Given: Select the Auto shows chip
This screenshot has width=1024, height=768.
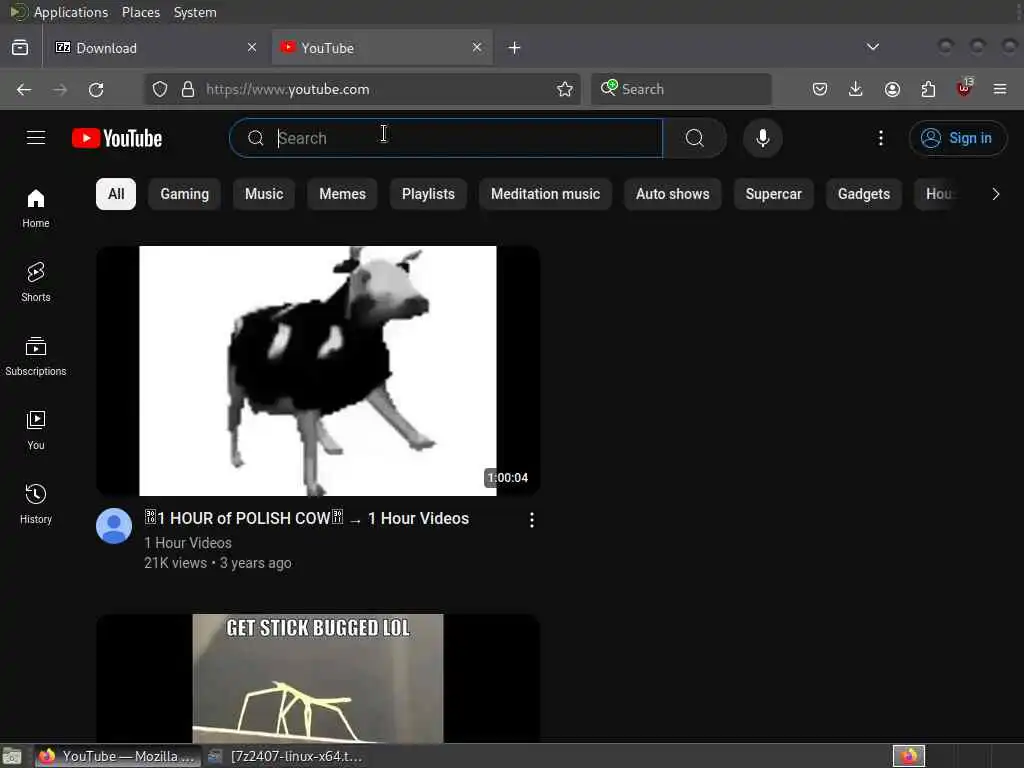Looking at the screenshot, I should coord(673,194).
